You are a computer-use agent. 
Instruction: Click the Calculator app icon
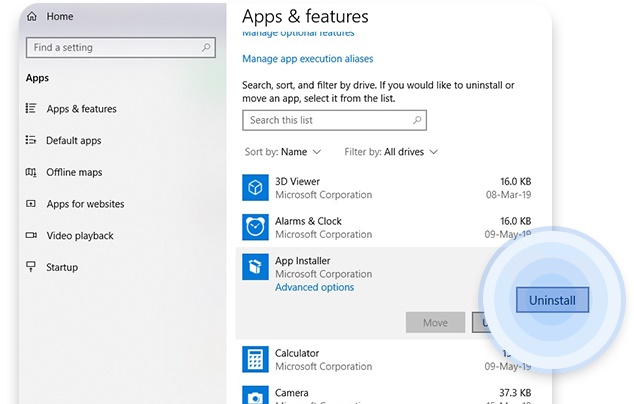tap(255, 359)
